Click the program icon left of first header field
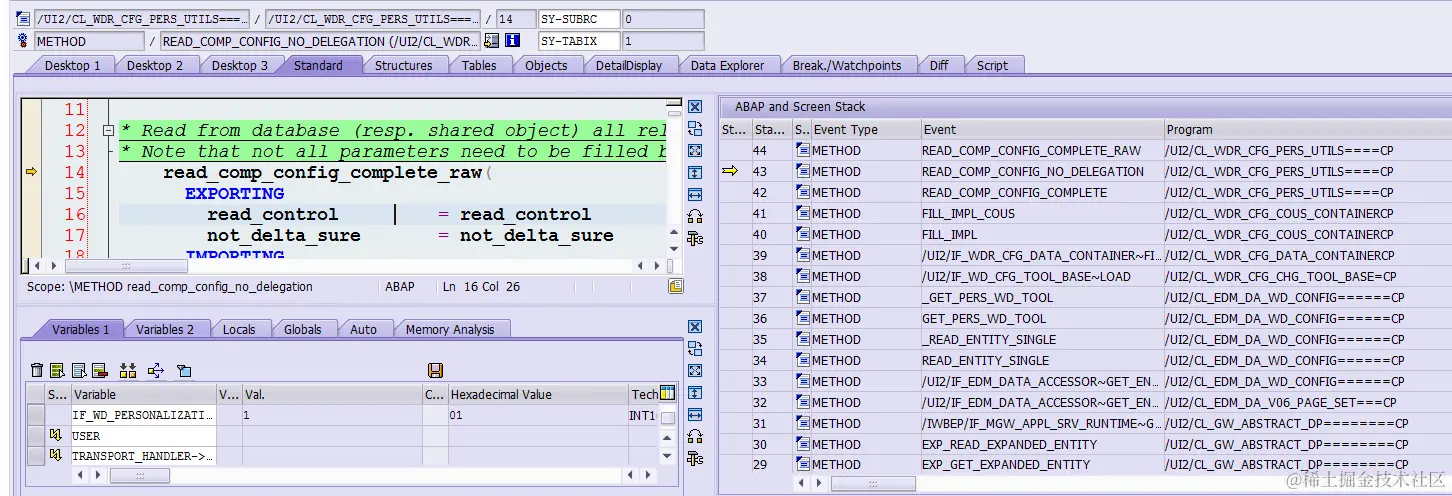This screenshot has width=1452, height=496. tap(23, 19)
